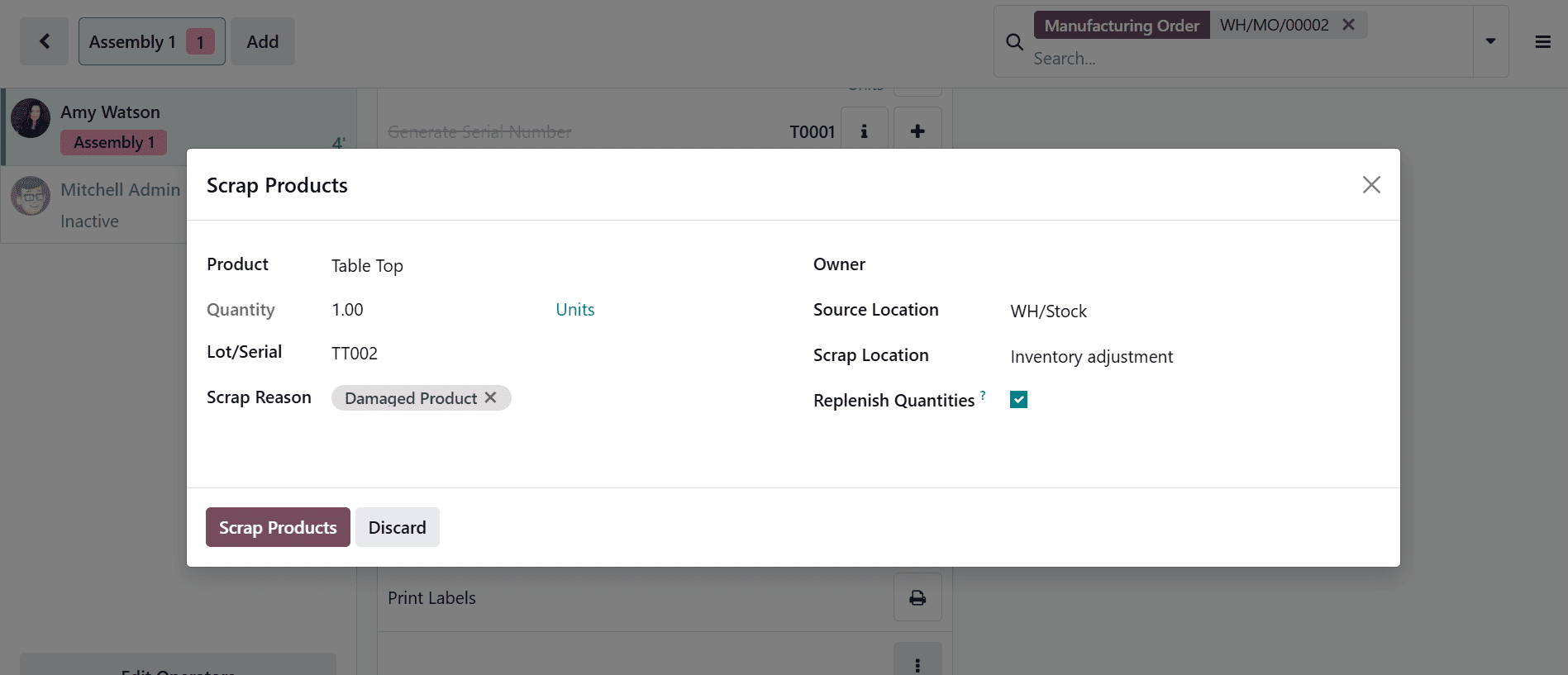The height and width of the screenshot is (675, 1568).
Task: Remove the Damaged Product tag
Action: click(491, 397)
